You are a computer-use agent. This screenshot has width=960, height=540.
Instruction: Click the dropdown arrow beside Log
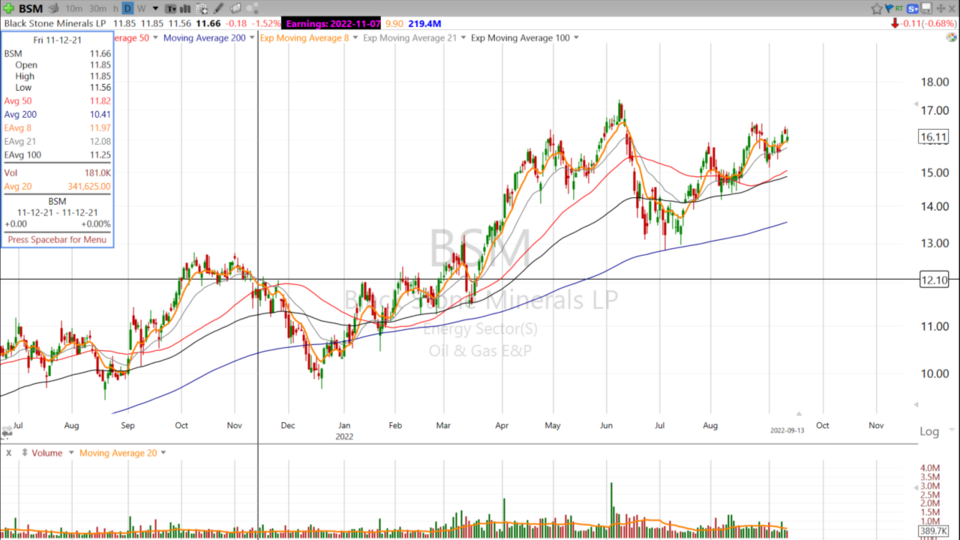951,430
